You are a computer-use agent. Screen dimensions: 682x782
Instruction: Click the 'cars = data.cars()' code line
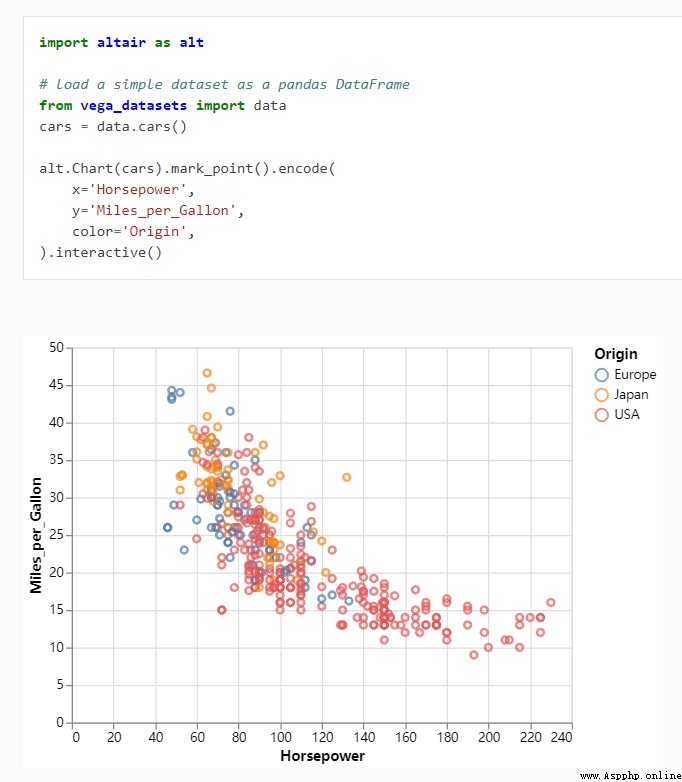(x=113, y=127)
